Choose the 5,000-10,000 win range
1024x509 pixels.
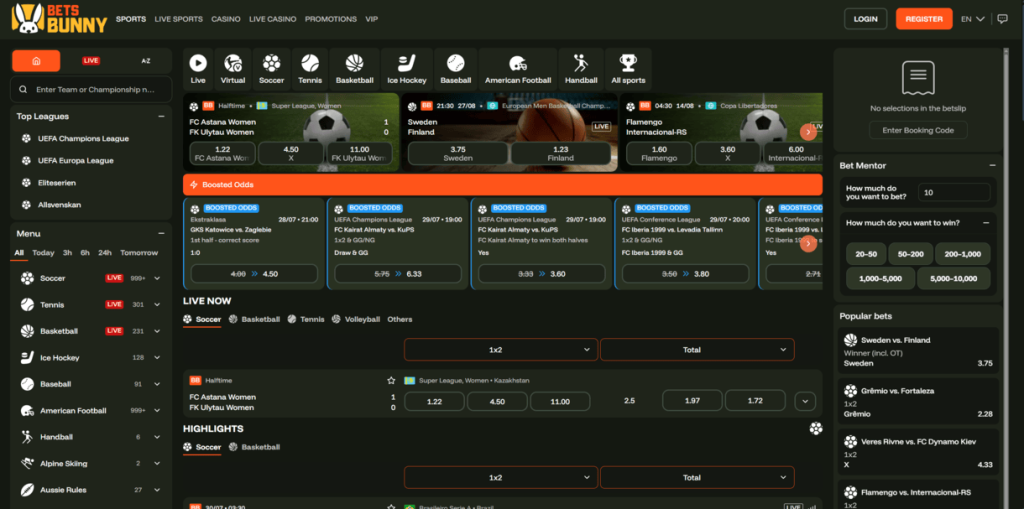[x=953, y=278]
